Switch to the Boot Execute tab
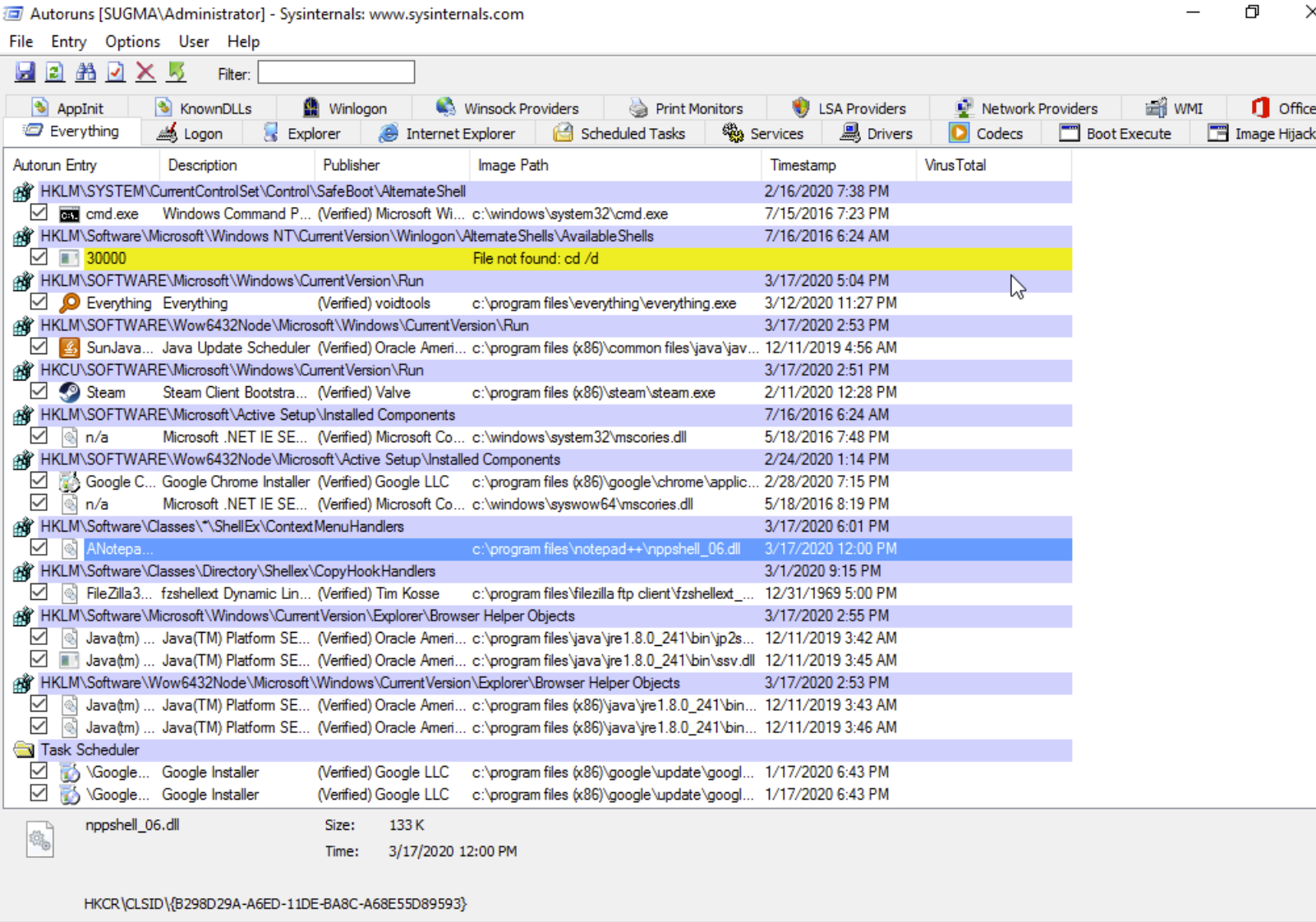 [x=1116, y=134]
